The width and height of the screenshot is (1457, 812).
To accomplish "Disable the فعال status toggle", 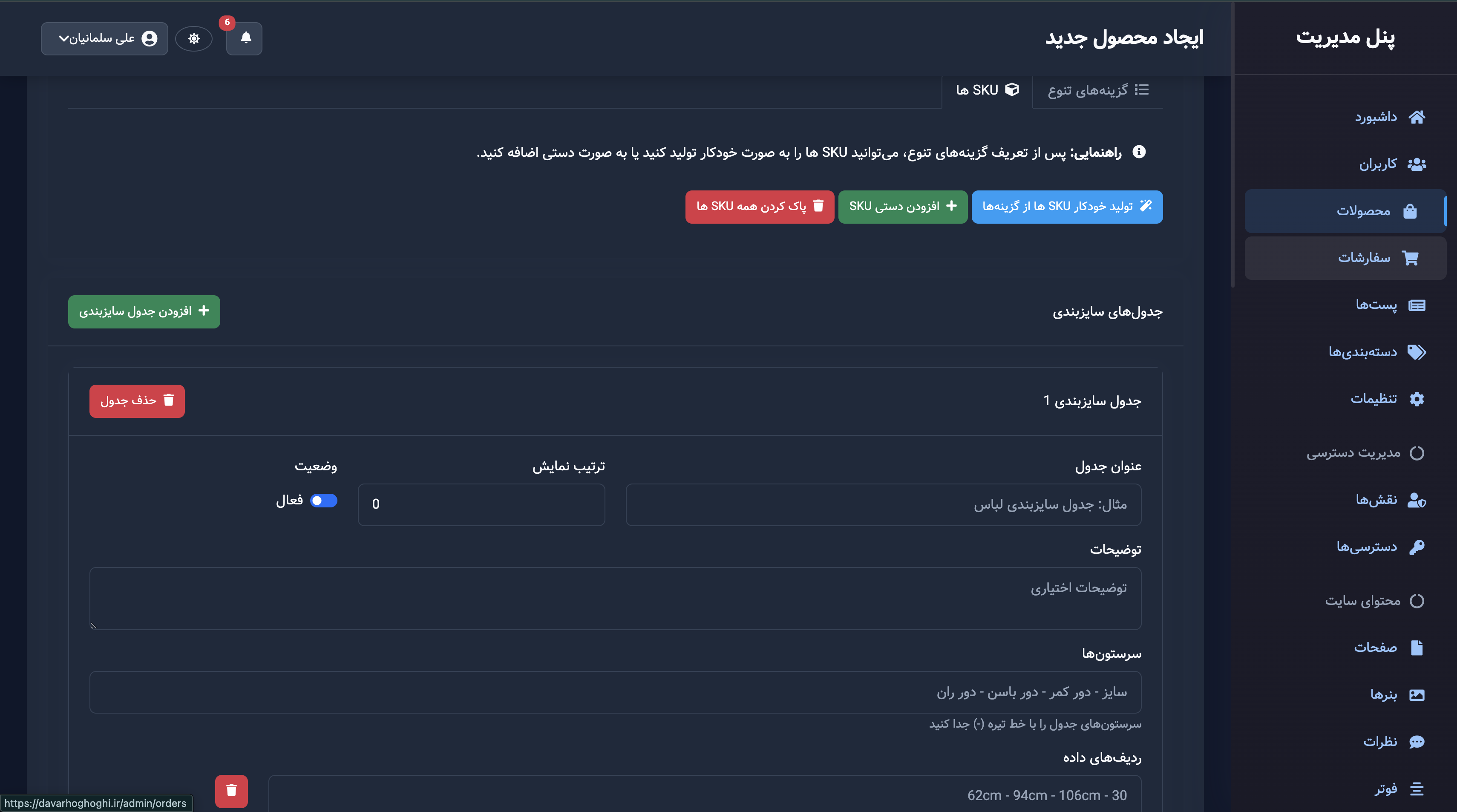I will pyautogui.click(x=323, y=501).
